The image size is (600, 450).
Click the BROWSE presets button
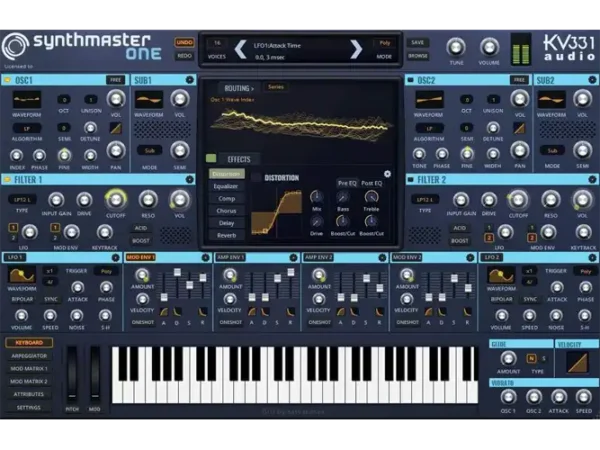417,56
